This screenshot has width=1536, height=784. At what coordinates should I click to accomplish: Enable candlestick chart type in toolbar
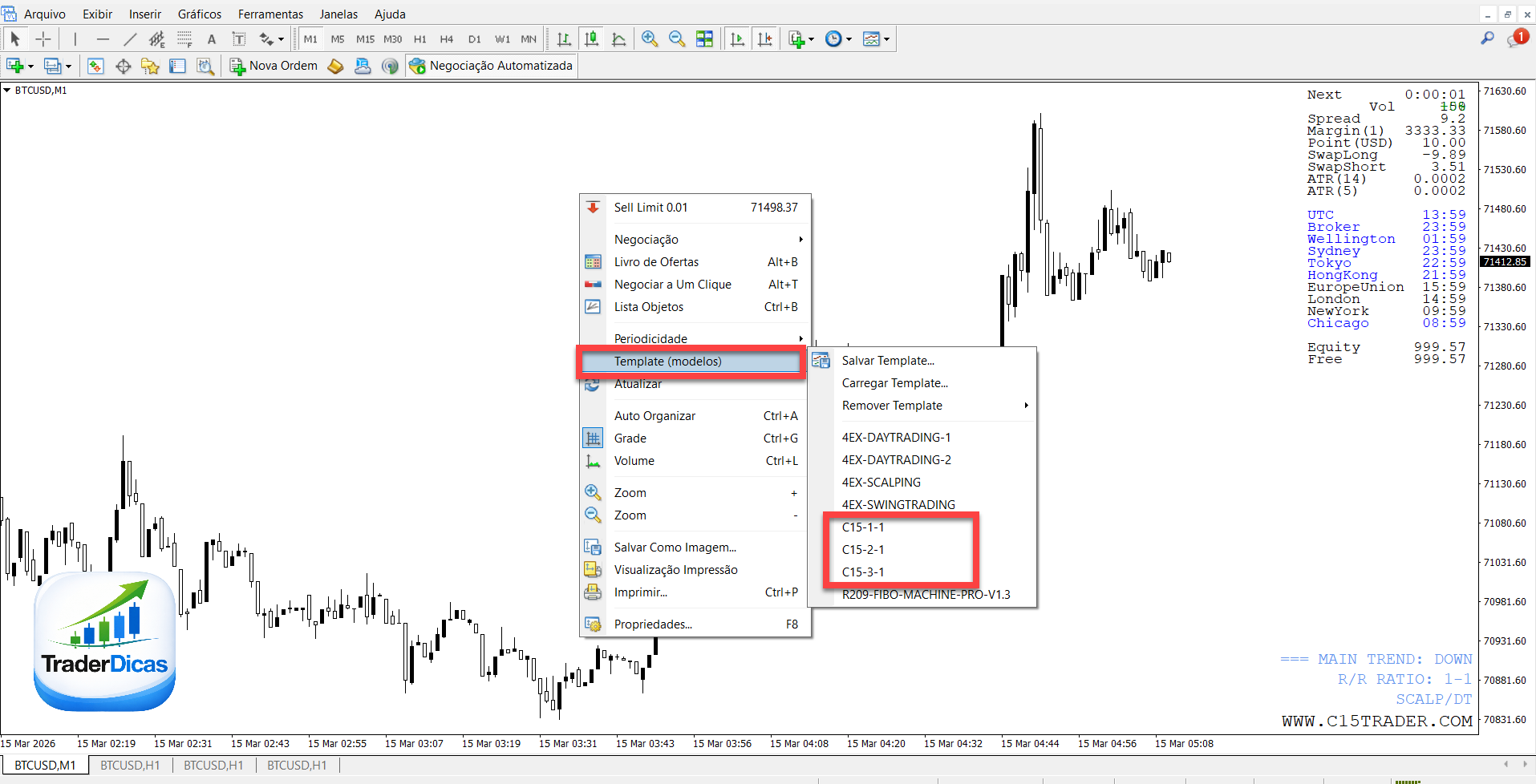click(x=592, y=38)
